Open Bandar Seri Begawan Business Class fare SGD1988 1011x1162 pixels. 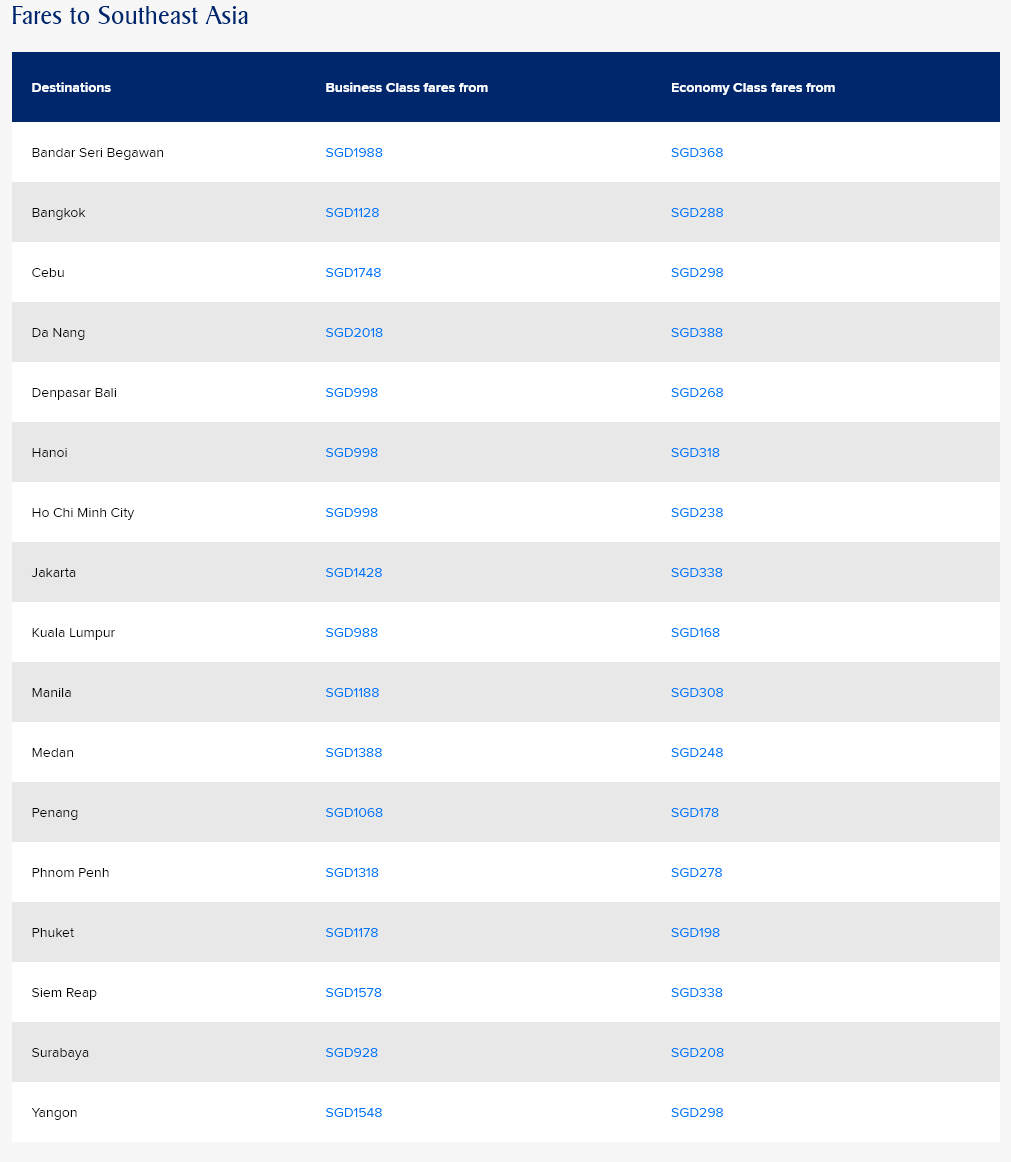click(x=354, y=153)
